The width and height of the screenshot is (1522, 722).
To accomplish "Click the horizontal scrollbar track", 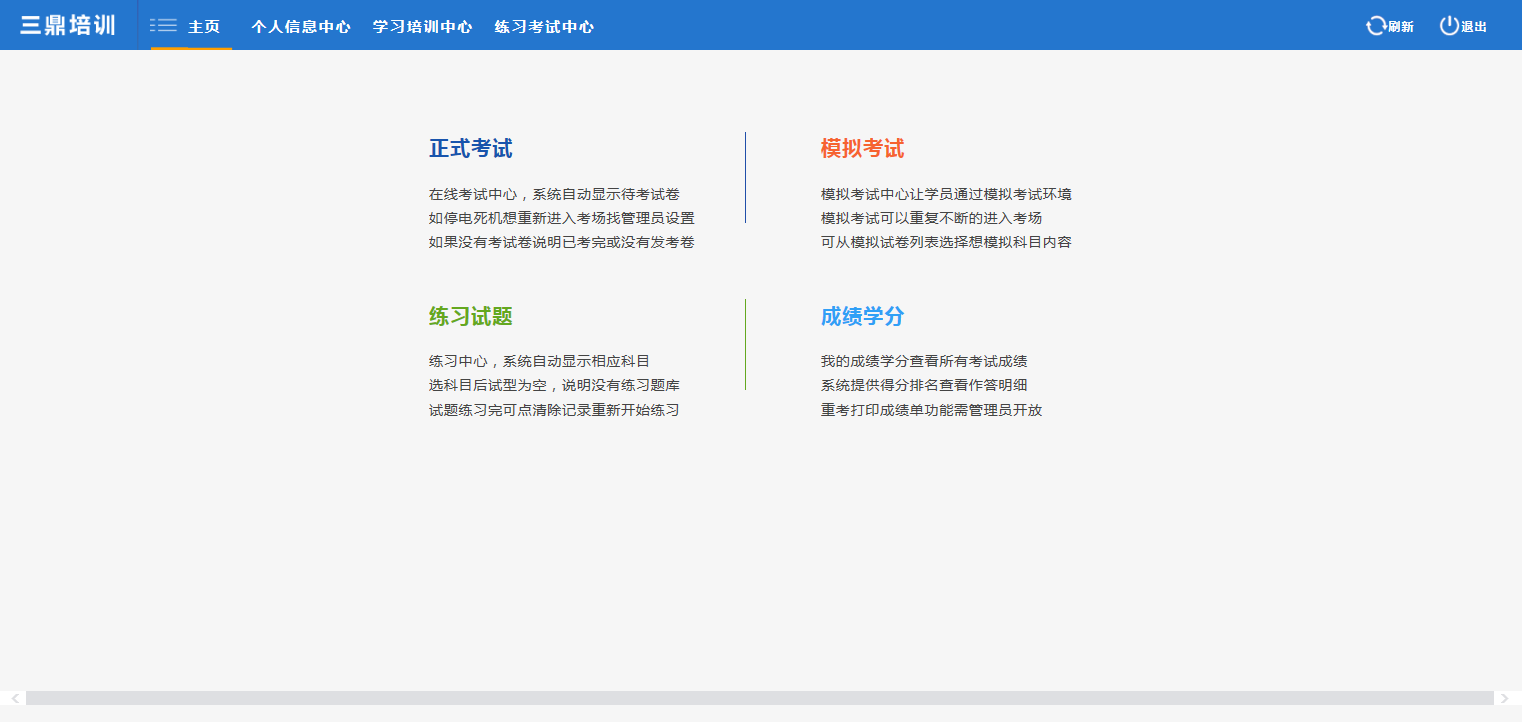I will click(760, 698).
